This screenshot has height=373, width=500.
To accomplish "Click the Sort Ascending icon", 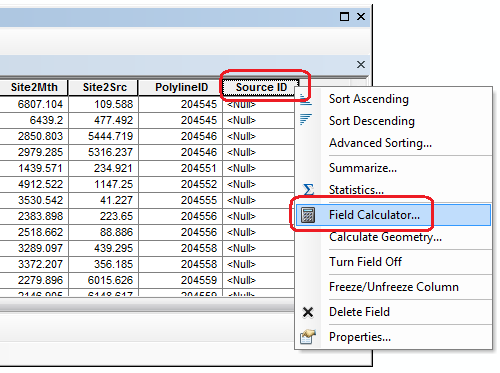I will [306, 100].
